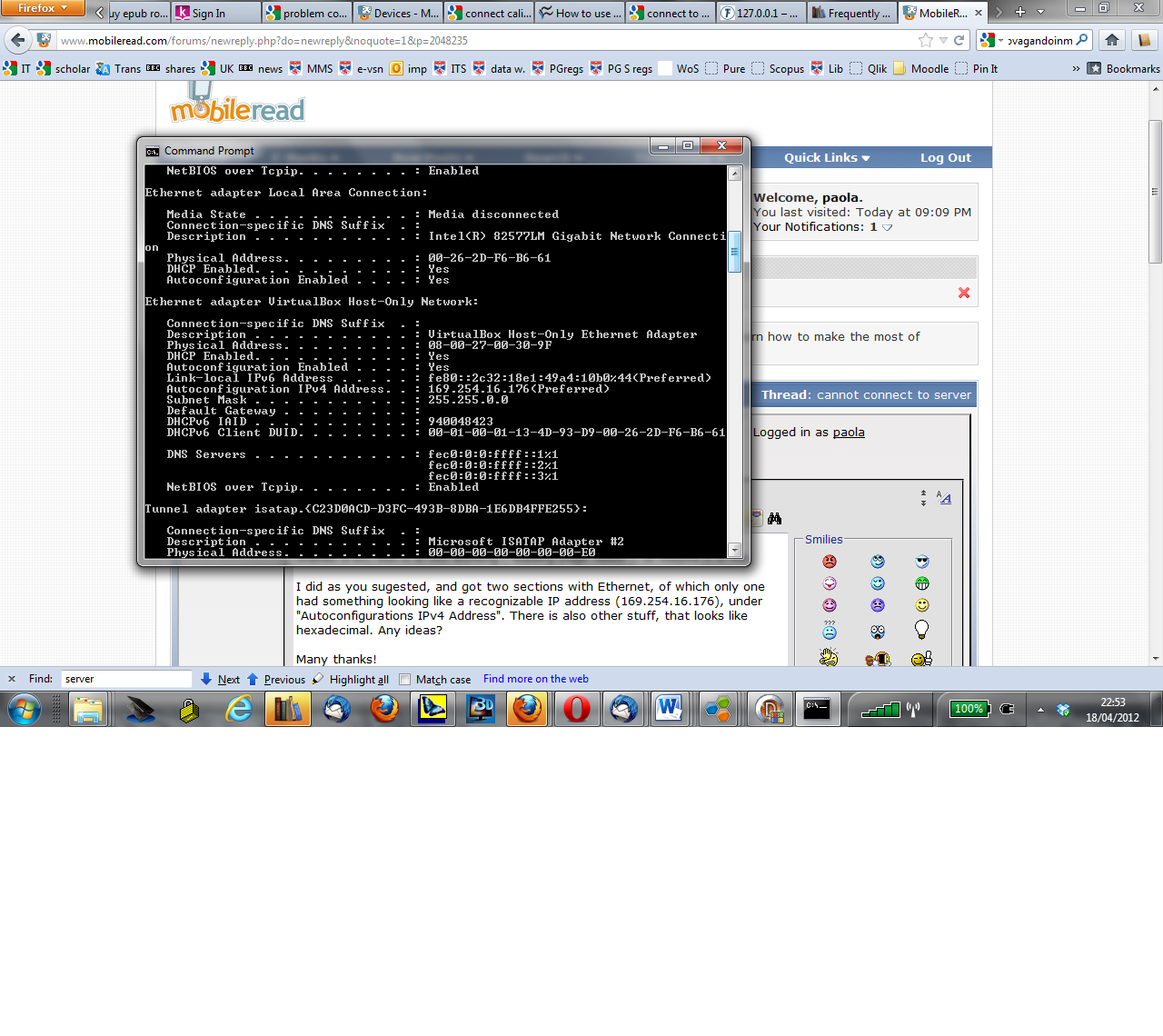Viewport: 1163px width, 1036px height.
Task: Show hidden system tray icons
Action: tap(1040, 710)
